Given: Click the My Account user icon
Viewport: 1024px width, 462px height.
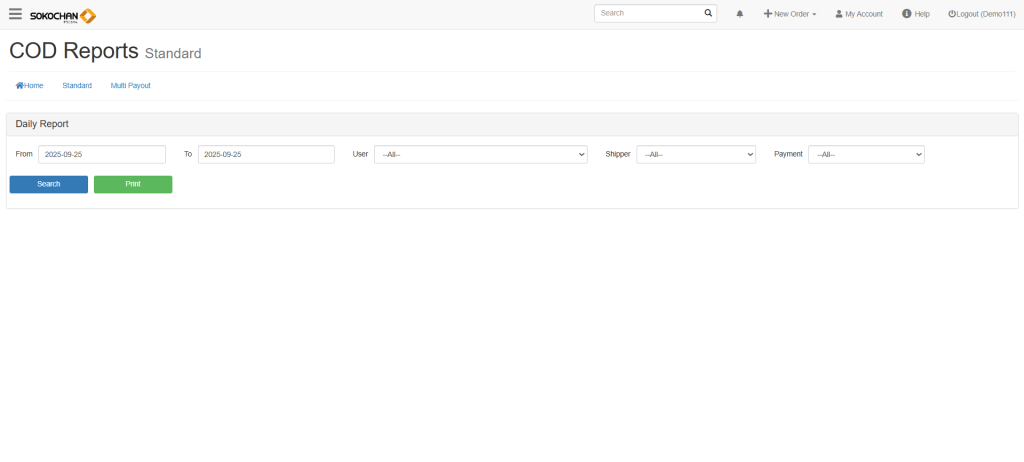Looking at the screenshot, I should 839,14.
